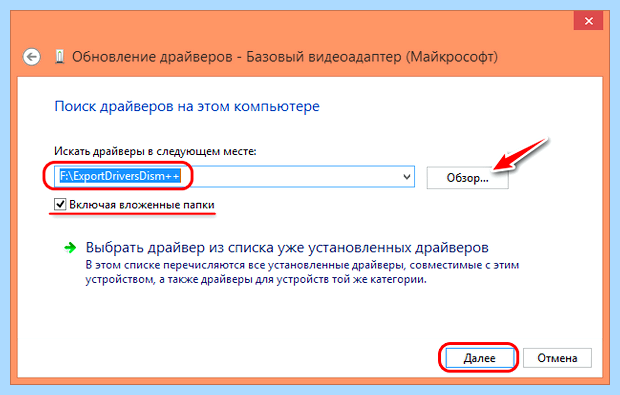620x395 pixels.
Task: Click the heading 'Поиск драйверов на этом компьютере'
Action: (187, 106)
